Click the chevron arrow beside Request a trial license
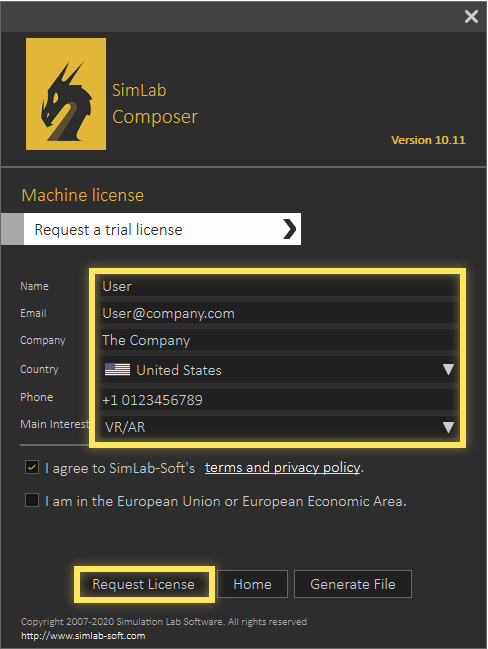The height and width of the screenshot is (649, 488). 290,229
